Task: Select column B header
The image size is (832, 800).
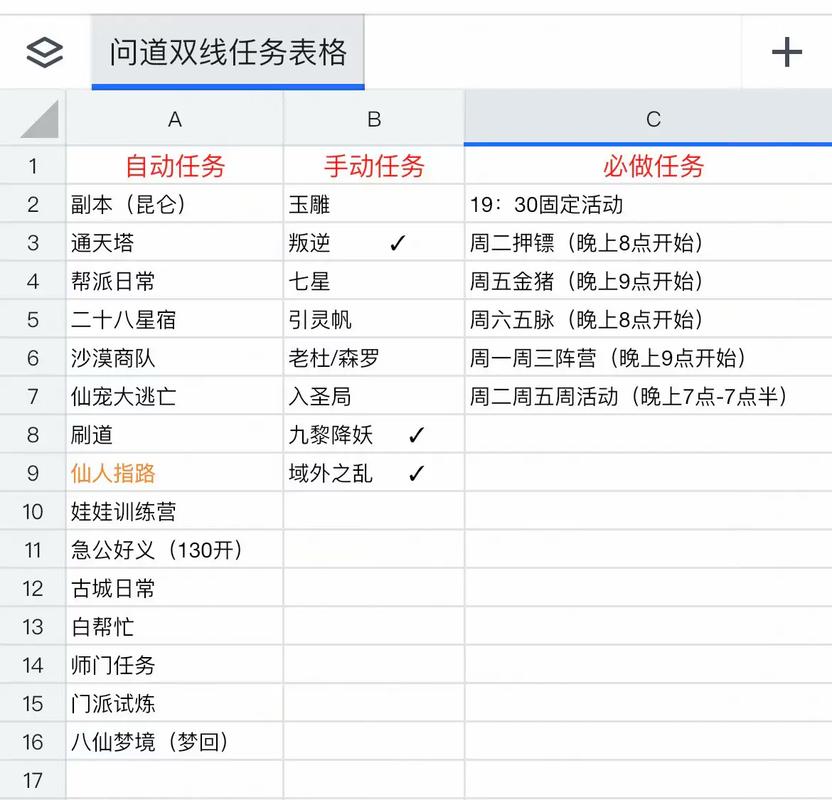Action: (x=374, y=119)
